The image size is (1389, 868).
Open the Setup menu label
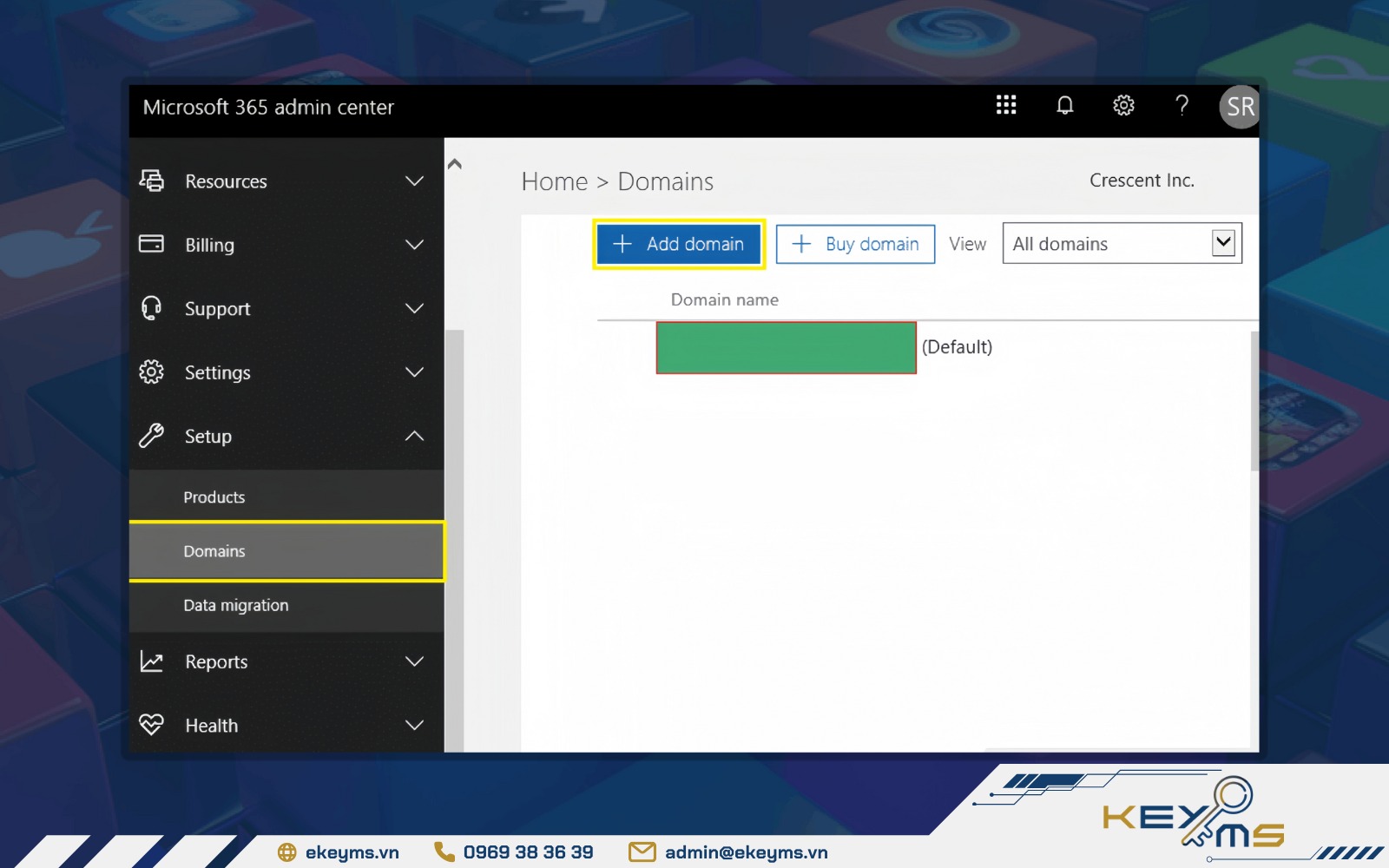[208, 437]
